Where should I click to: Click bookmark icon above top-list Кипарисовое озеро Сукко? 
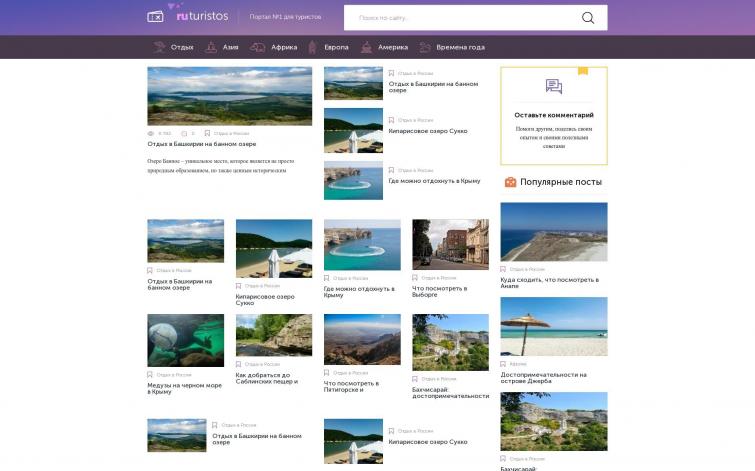[391, 120]
